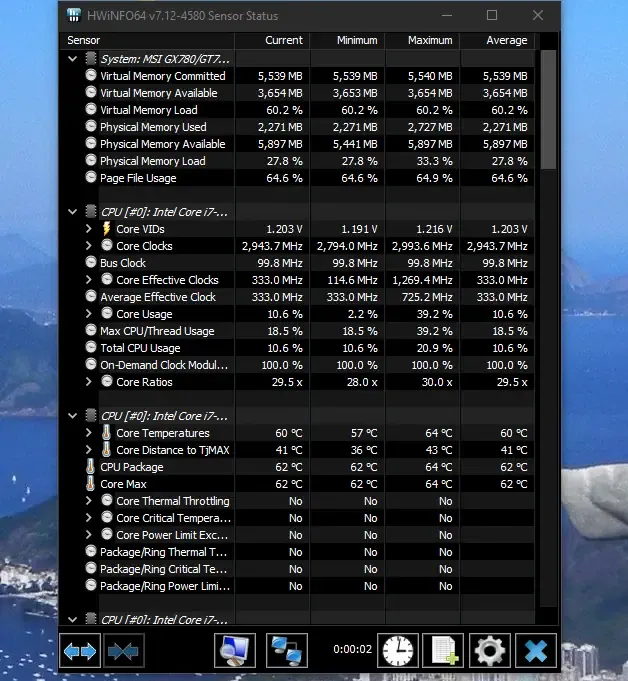The width and height of the screenshot is (628, 681).
Task: Start logging with the document plus icon
Action: tap(443, 650)
